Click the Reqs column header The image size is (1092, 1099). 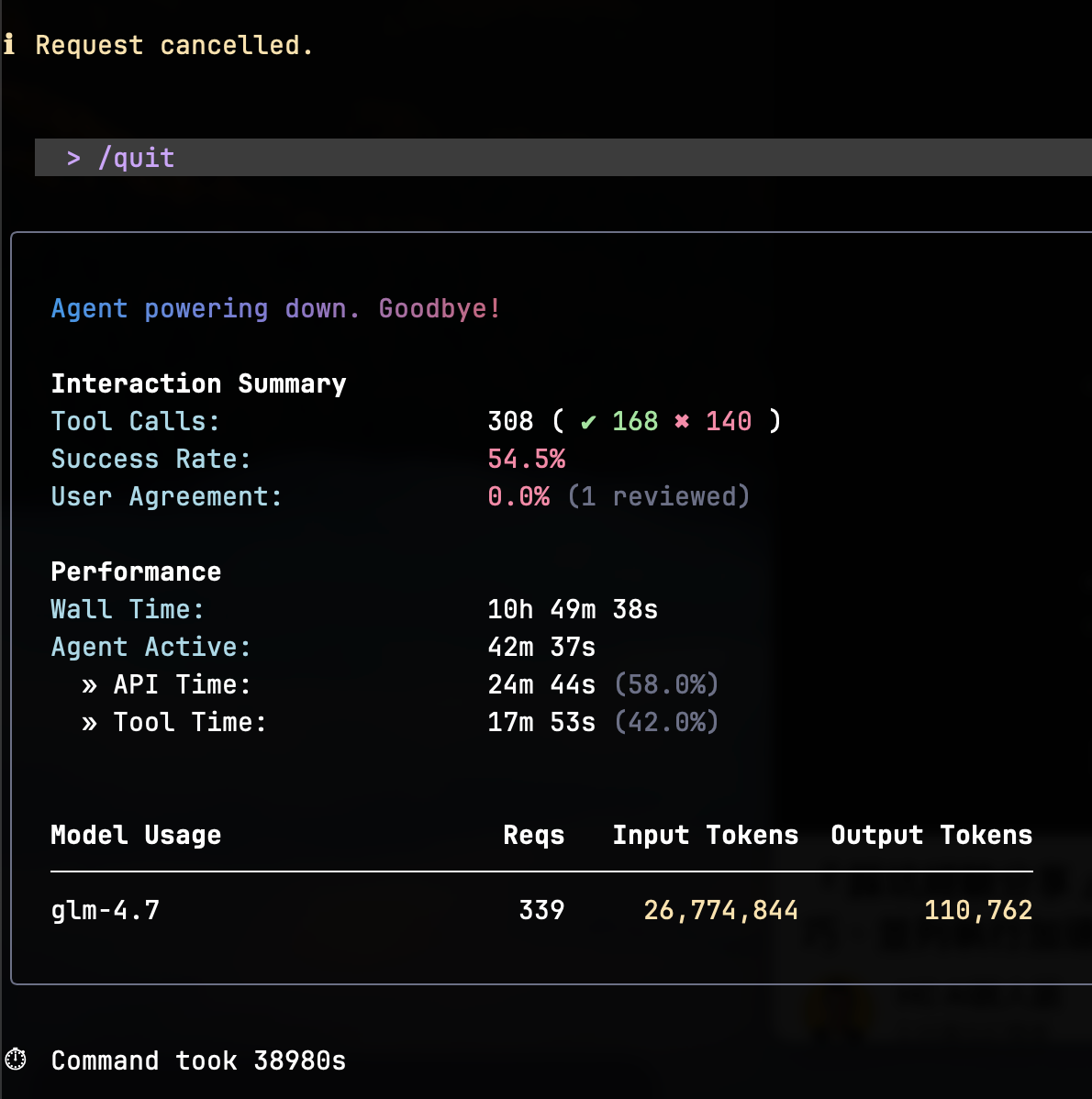point(533,835)
